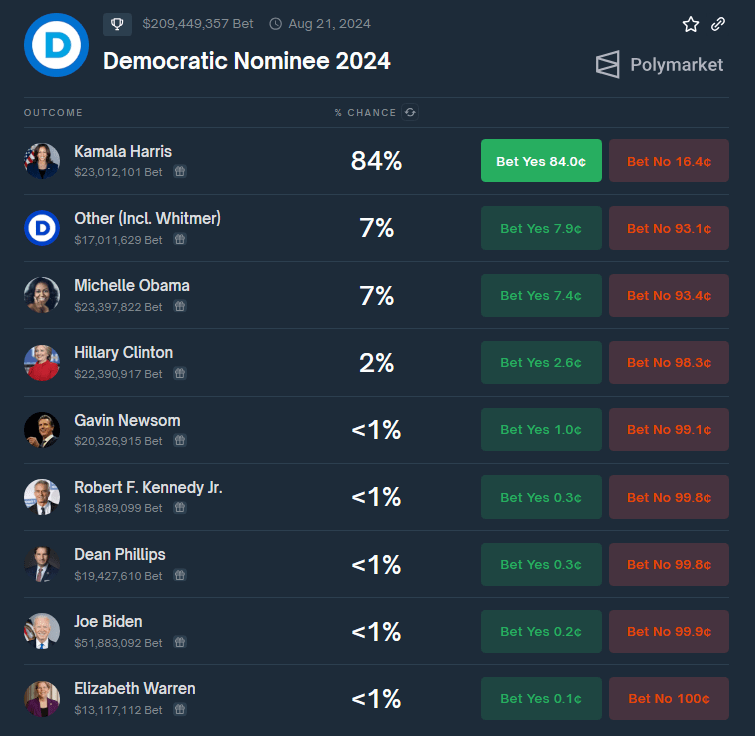Click gift icon under Michelle Obama
The width and height of the screenshot is (755, 736).
[180, 306]
